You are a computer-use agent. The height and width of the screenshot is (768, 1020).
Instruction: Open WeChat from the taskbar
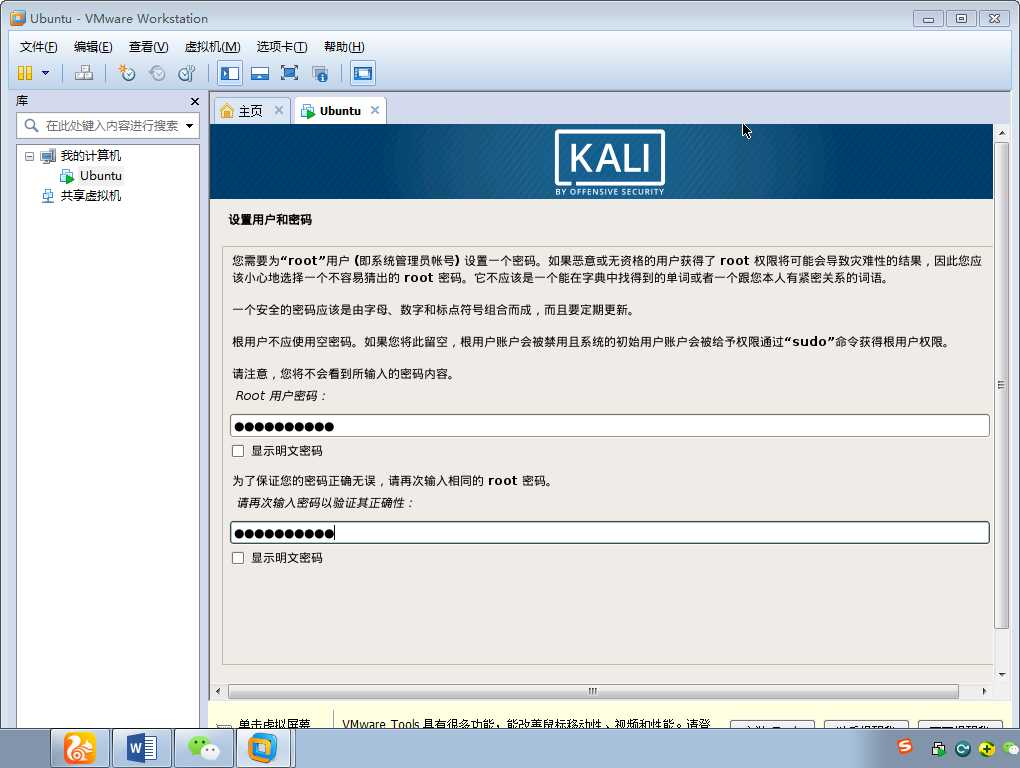[x=203, y=748]
